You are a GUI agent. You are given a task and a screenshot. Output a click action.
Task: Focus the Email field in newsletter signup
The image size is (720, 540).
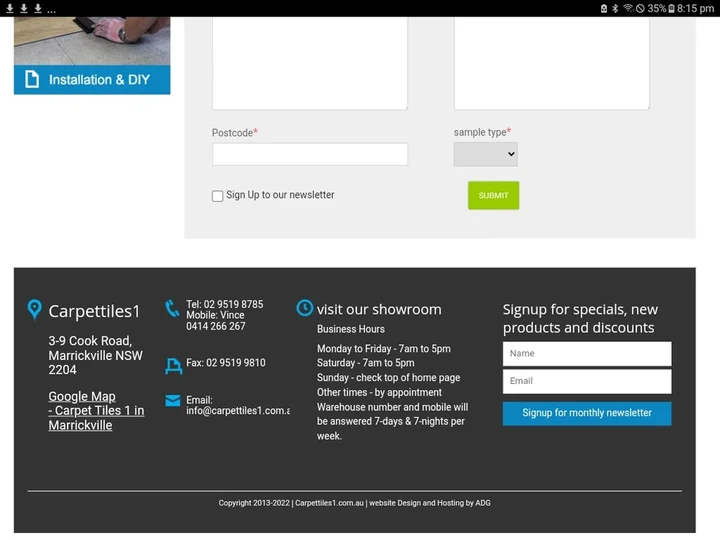[x=587, y=381]
